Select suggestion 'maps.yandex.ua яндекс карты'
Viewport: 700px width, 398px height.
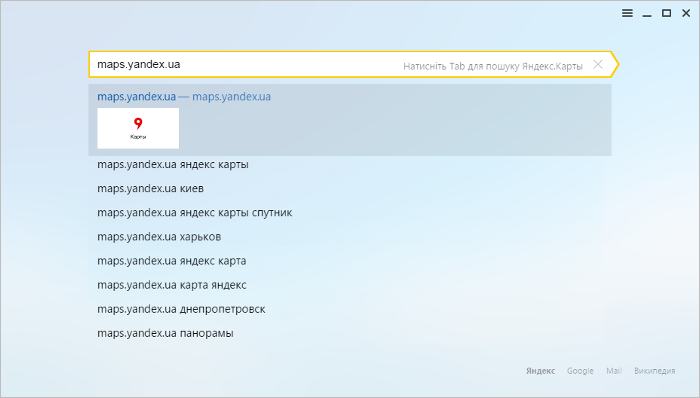click(173, 165)
